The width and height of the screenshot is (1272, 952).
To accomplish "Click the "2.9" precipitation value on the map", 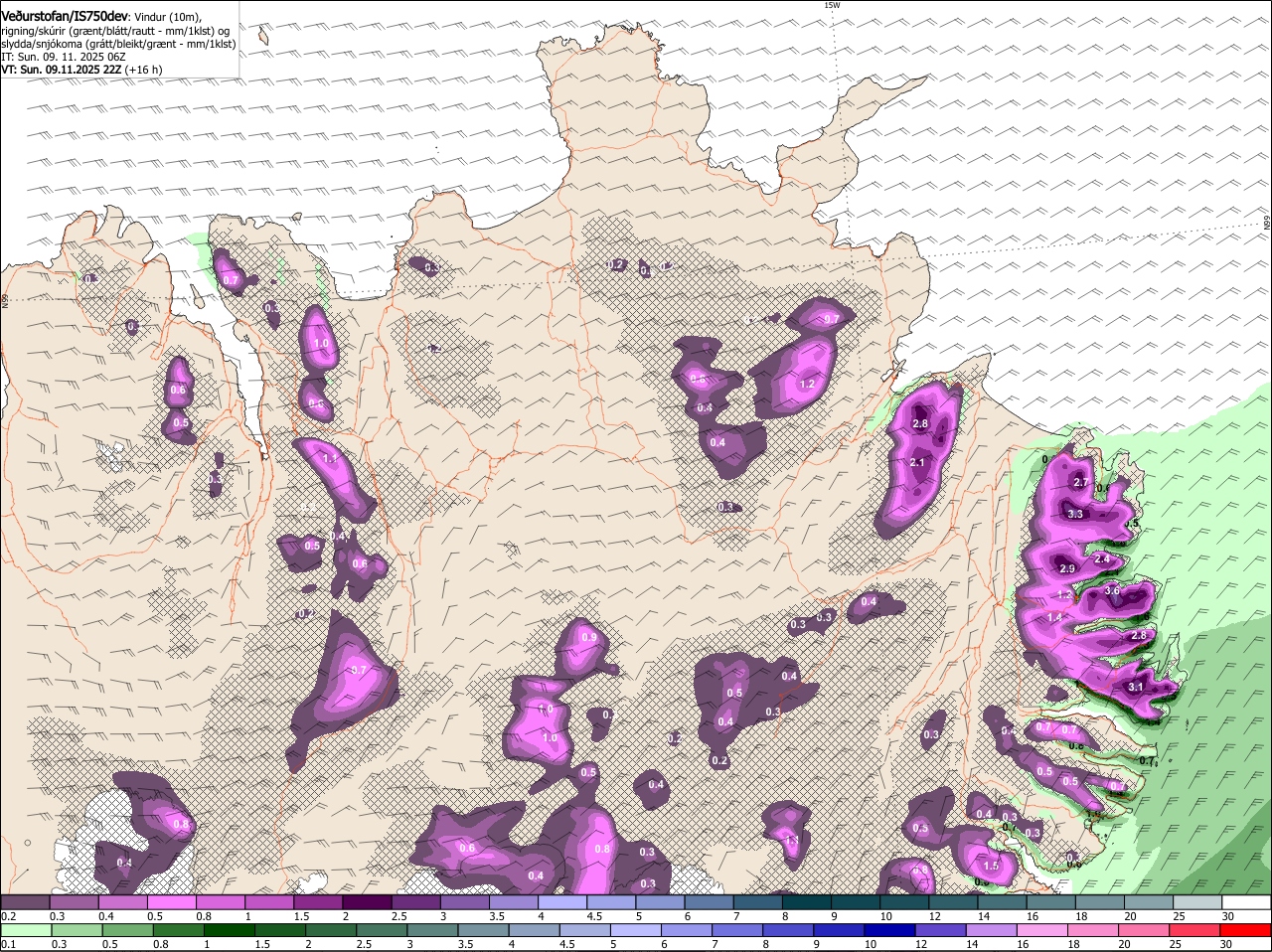I will pyautogui.click(x=1067, y=568).
